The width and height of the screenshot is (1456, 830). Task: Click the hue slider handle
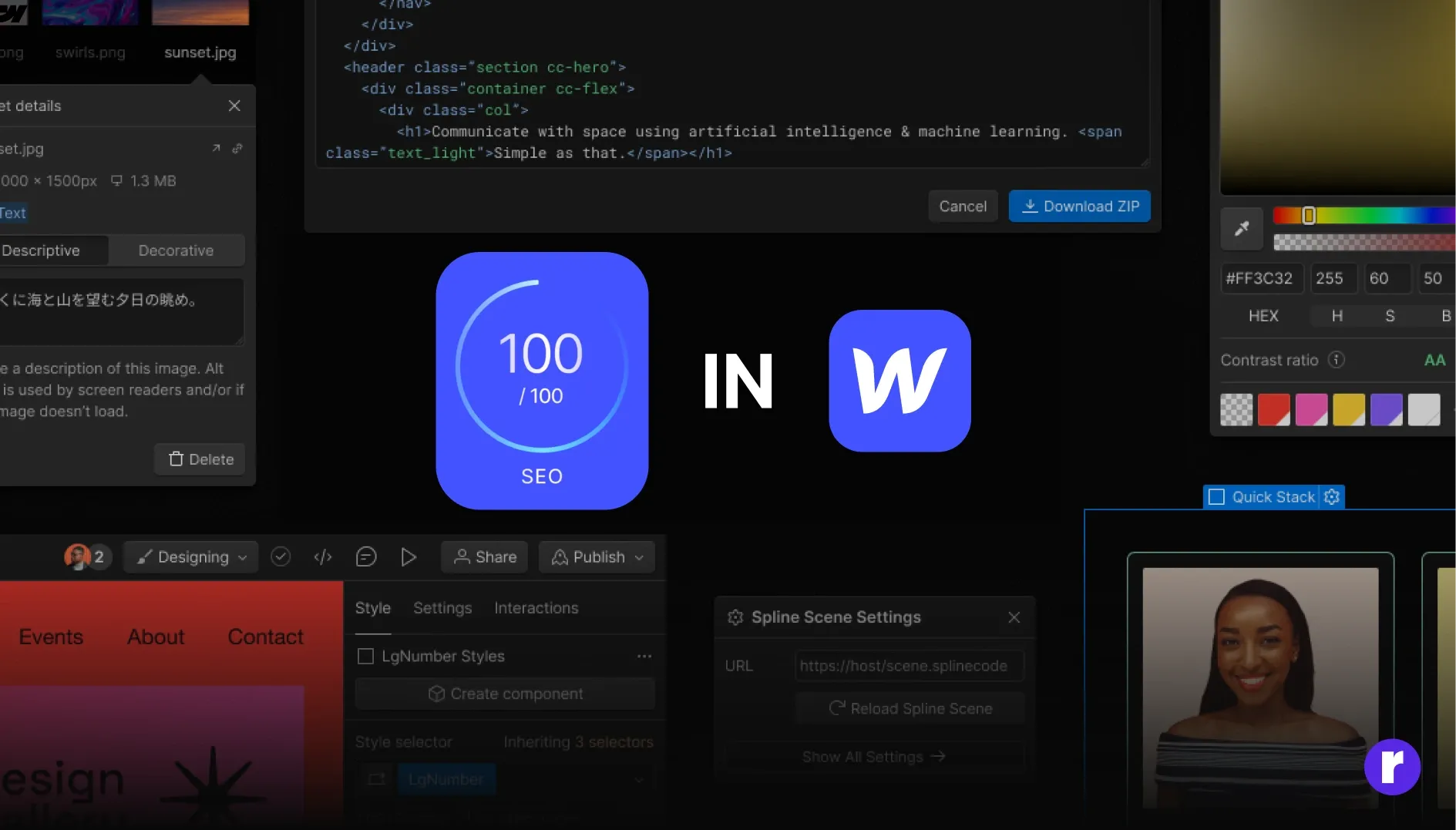point(1309,216)
